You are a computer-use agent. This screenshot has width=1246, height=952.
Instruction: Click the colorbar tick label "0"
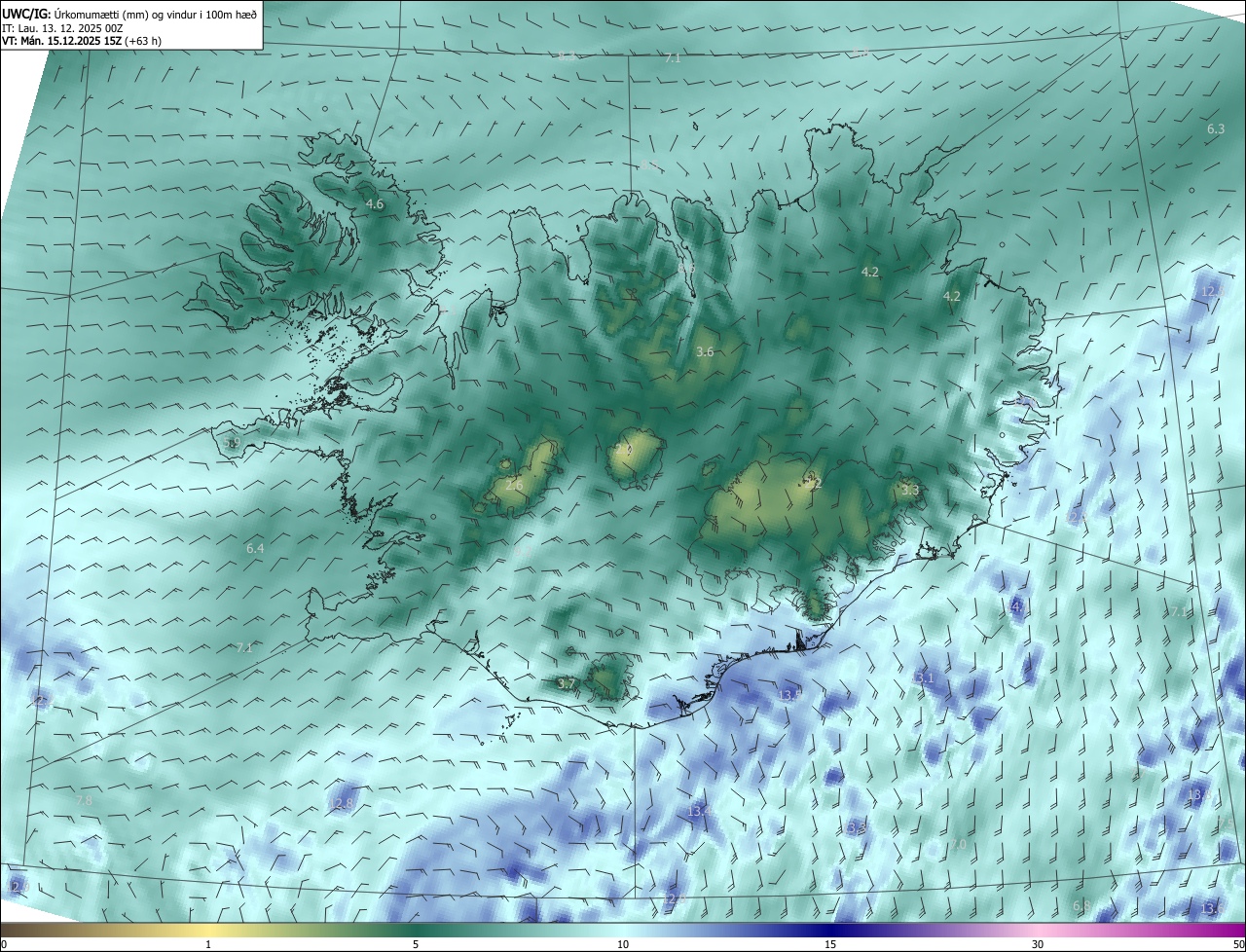[4, 944]
